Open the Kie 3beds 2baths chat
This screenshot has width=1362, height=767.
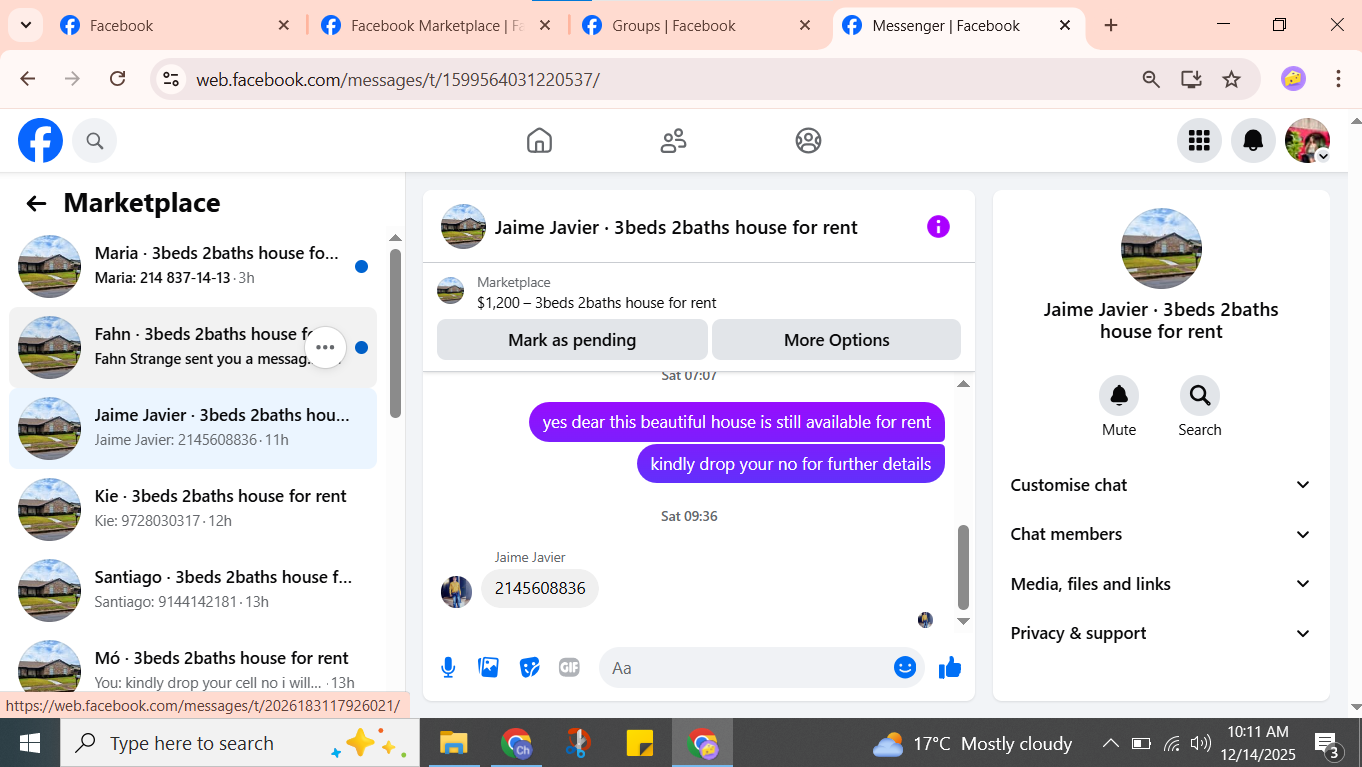click(193, 509)
